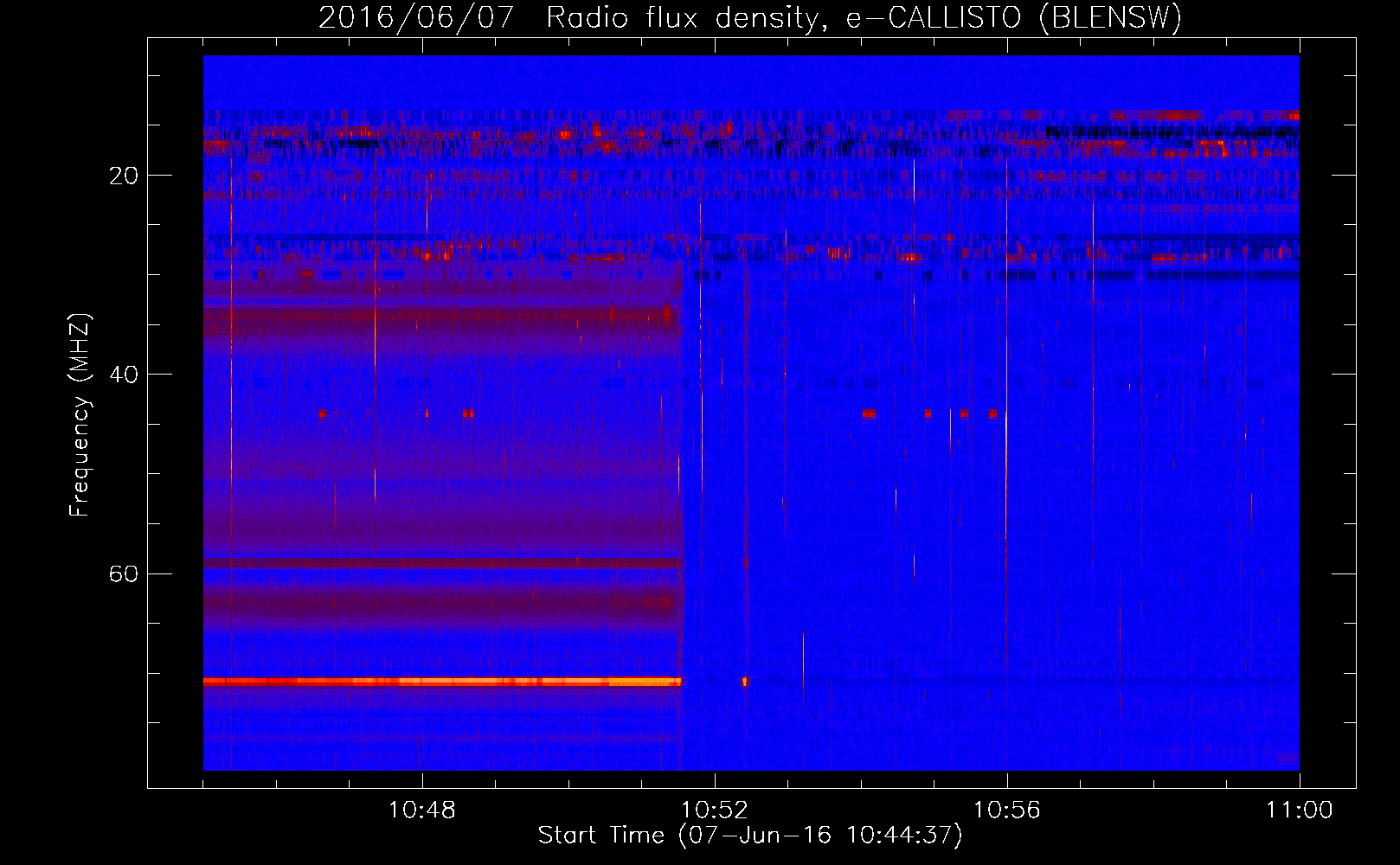
Task: Click the 'Frequency (MHZ)' axis label
Action: coord(80,415)
